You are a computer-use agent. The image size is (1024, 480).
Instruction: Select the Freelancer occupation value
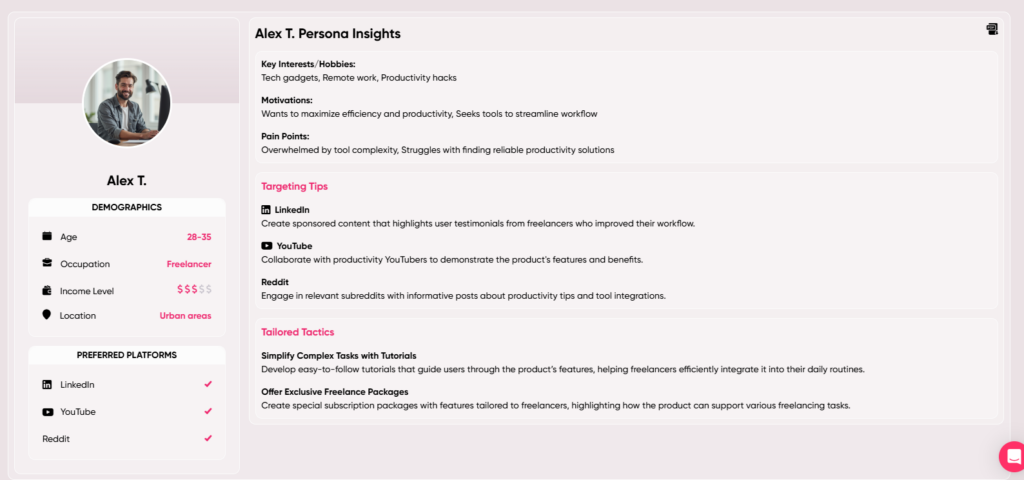(x=189, y=264)
